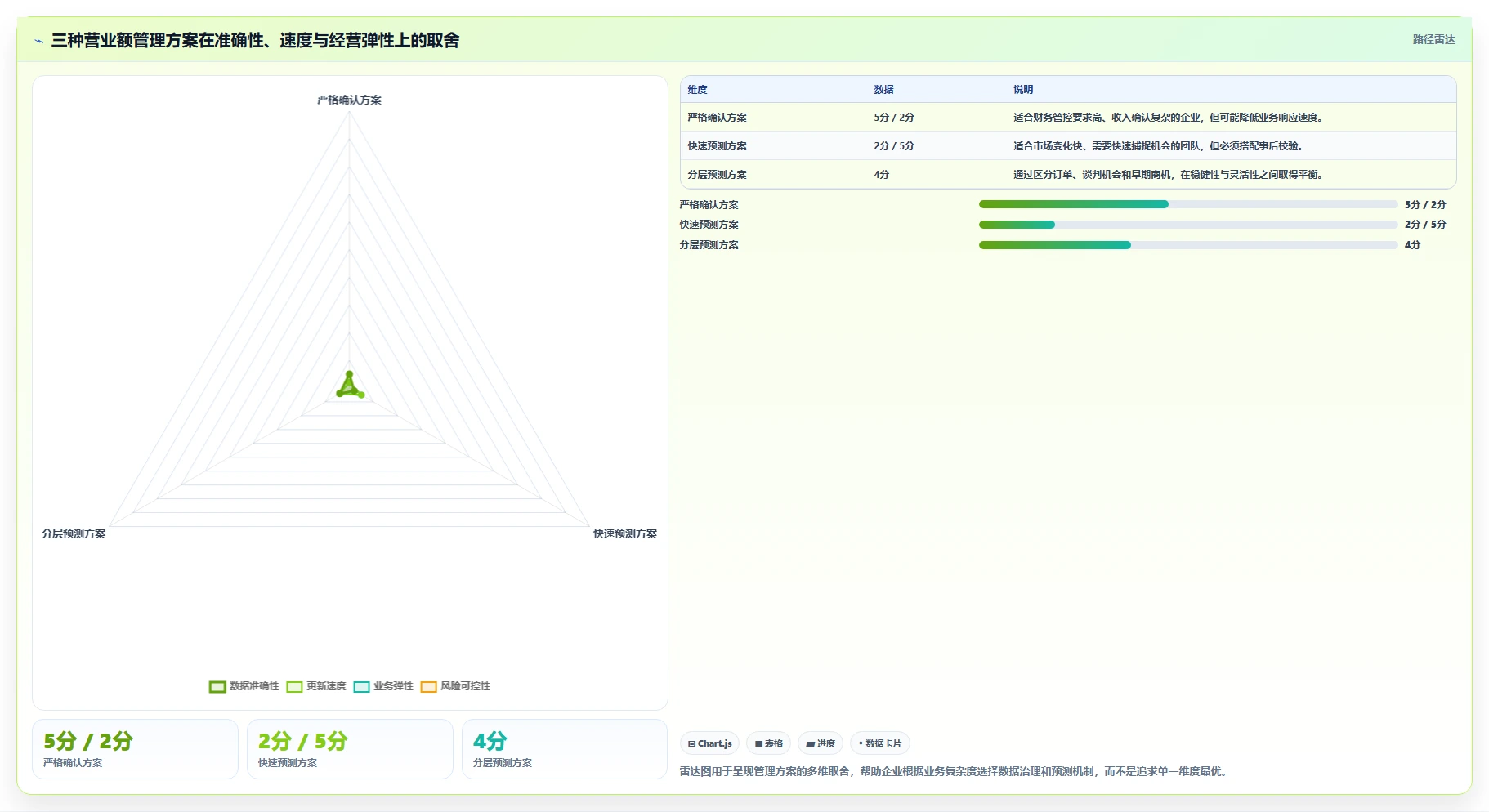Click the 进度 chip
This screenshot has width=1489, height=812.
(821, 743)
